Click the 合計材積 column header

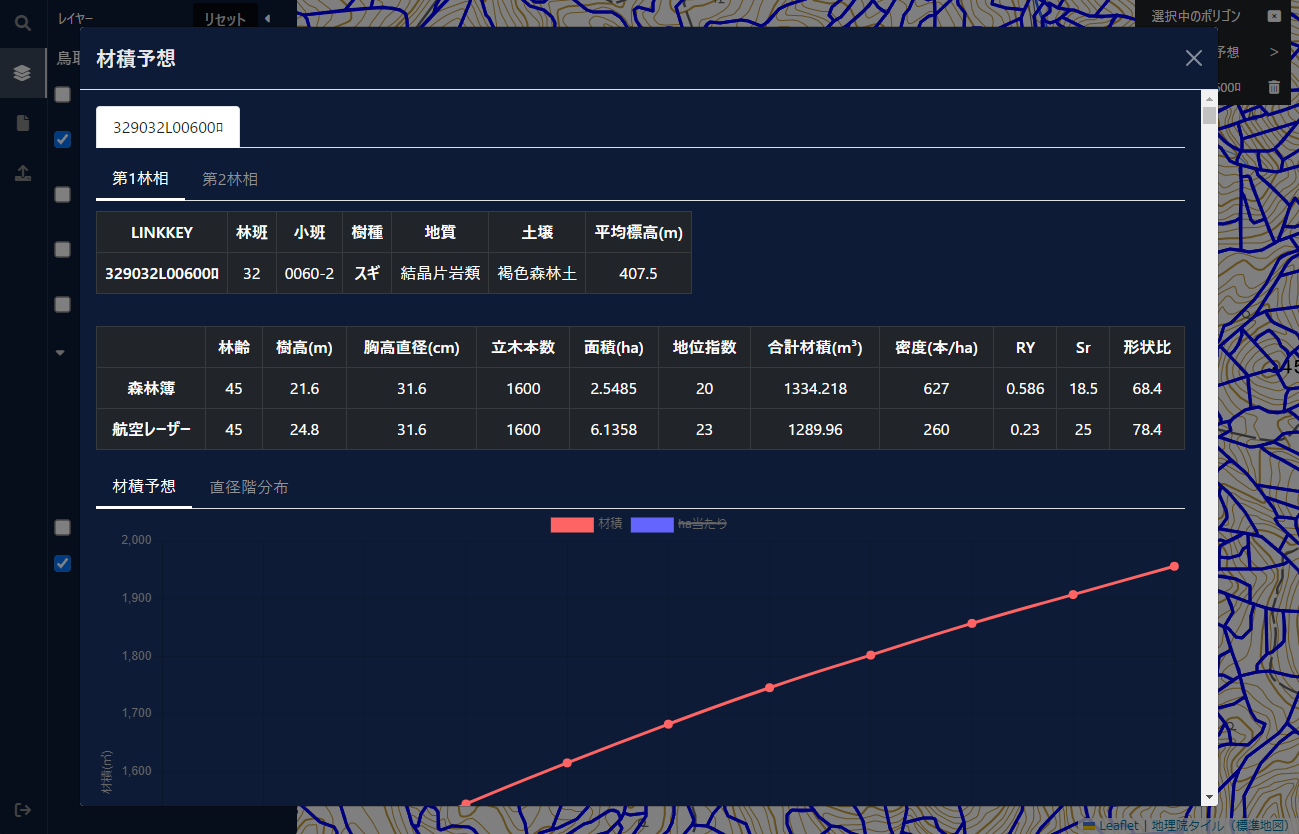815,347
